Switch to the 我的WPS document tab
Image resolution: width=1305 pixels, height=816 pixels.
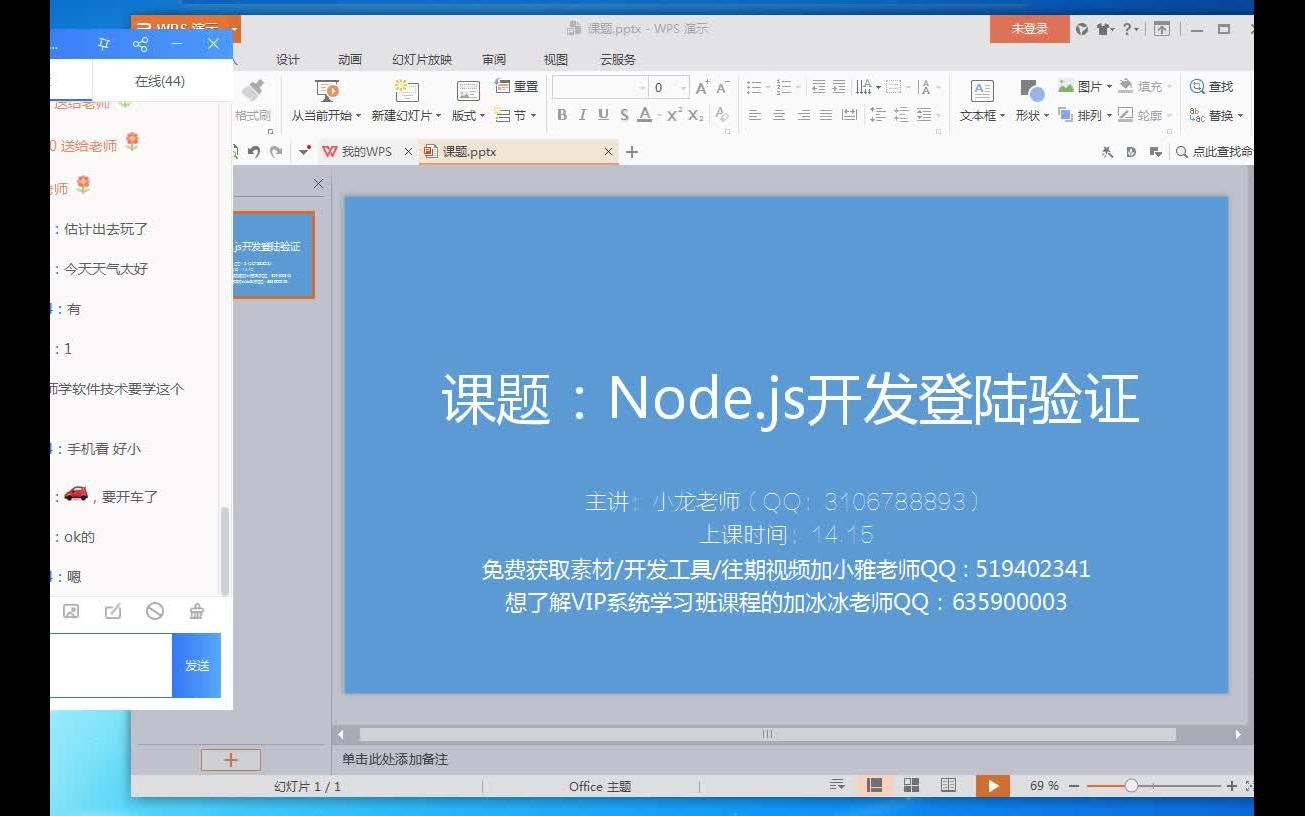coord(366,152)
